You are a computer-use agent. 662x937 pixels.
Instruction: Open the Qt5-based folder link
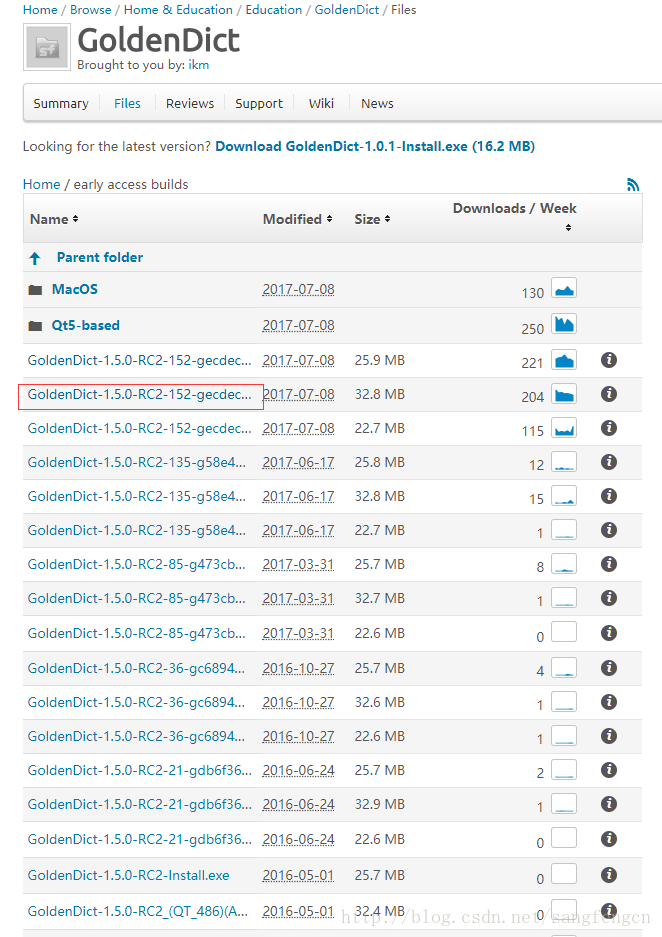pyautogui.click(x=85, y=325)
